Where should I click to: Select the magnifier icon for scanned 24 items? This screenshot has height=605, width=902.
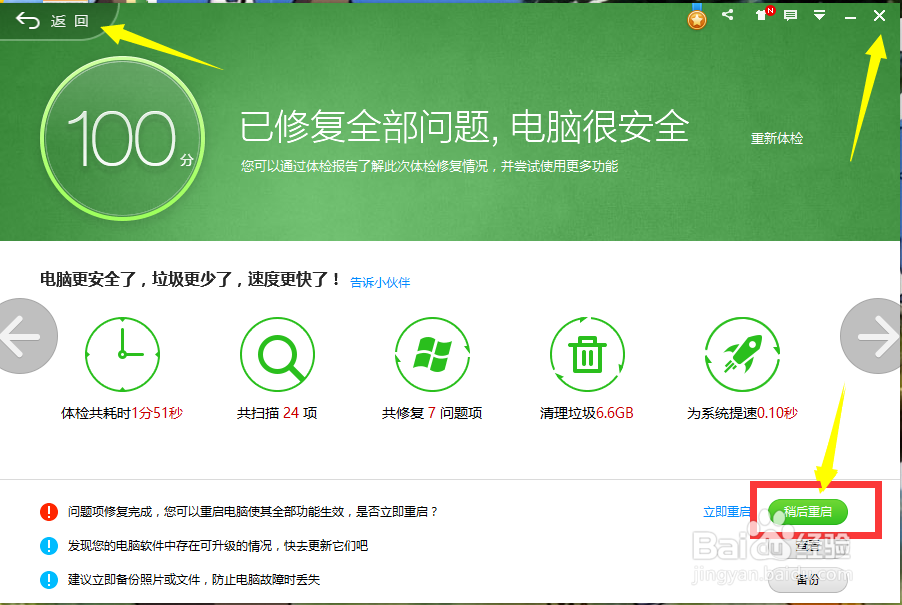[277, 354]
